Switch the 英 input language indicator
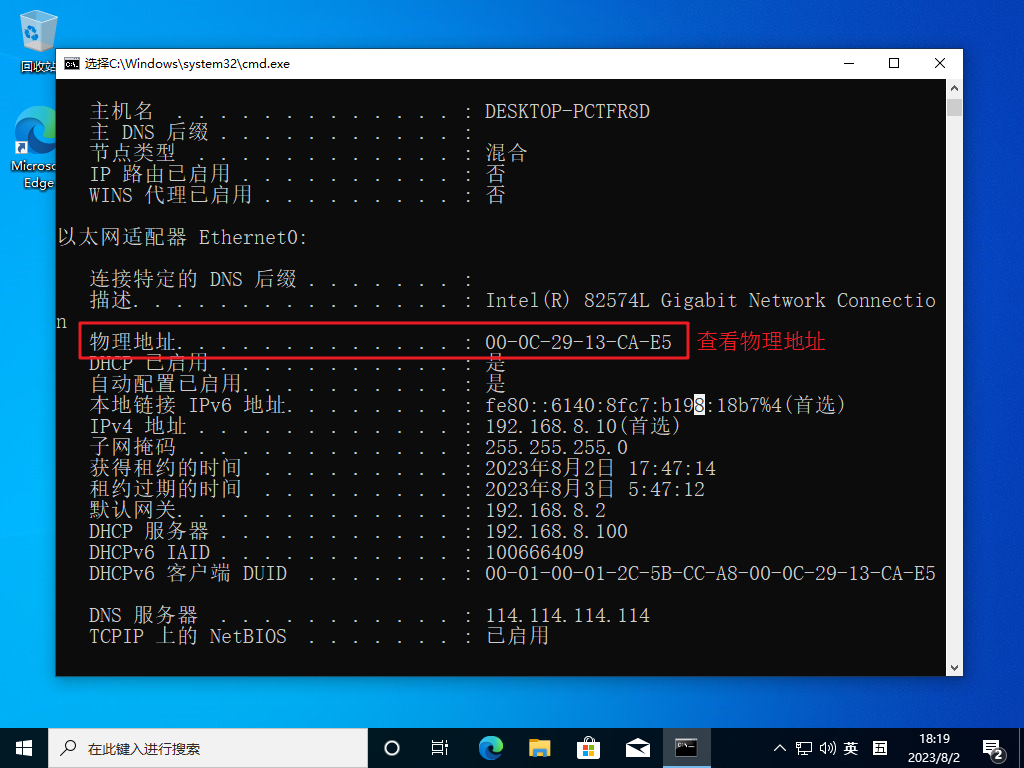This screenshot has height=768, width=1024. pyautogui.click(x=851, y=748)
